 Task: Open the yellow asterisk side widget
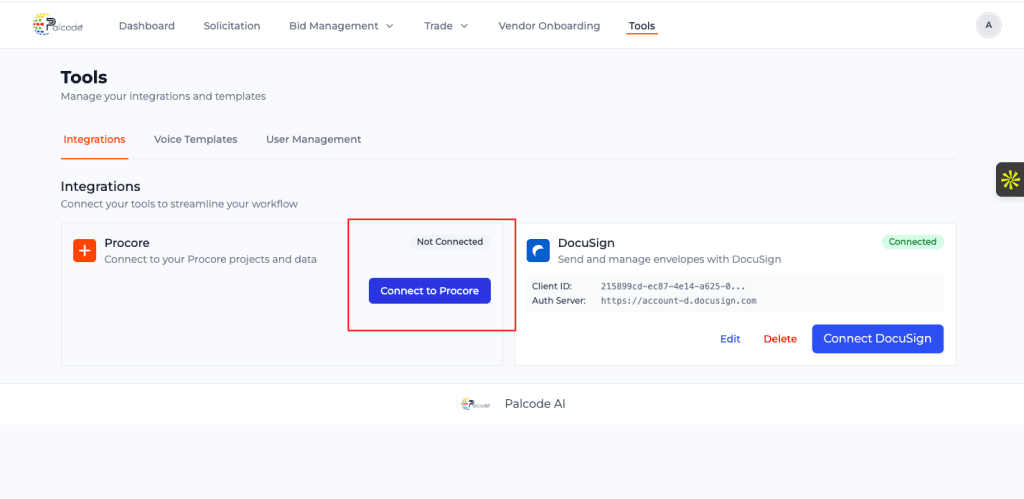[1010, 180]
